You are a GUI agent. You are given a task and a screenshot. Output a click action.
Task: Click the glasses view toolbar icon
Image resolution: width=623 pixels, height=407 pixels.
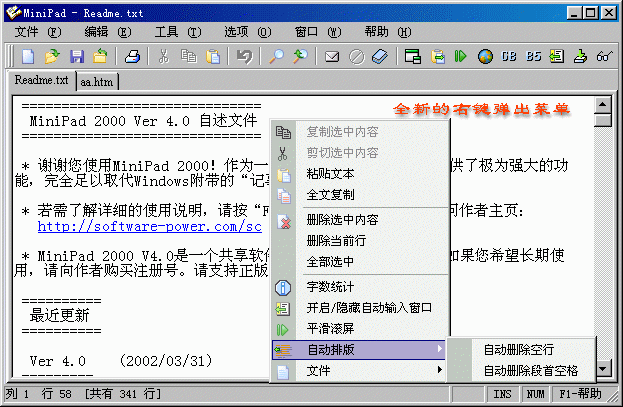tap(604, 56)
